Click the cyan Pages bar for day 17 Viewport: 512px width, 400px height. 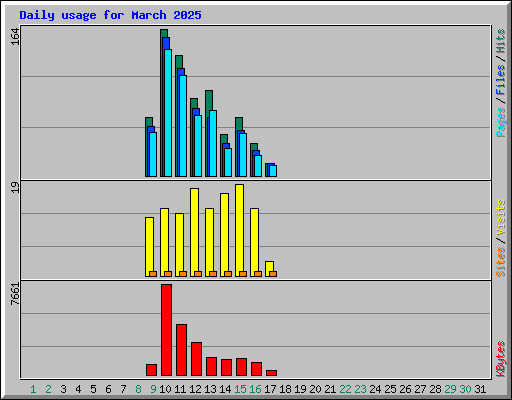(x=273, y=171)
